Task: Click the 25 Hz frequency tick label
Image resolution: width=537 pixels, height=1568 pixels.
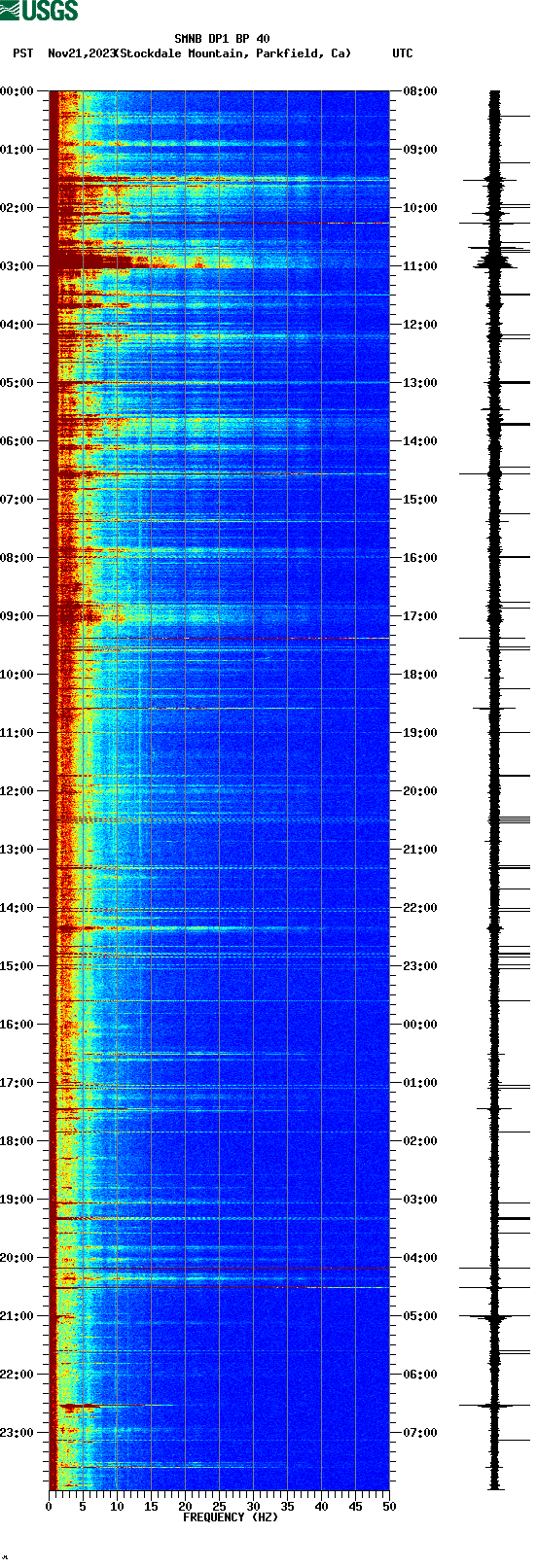Action: 219,1507
